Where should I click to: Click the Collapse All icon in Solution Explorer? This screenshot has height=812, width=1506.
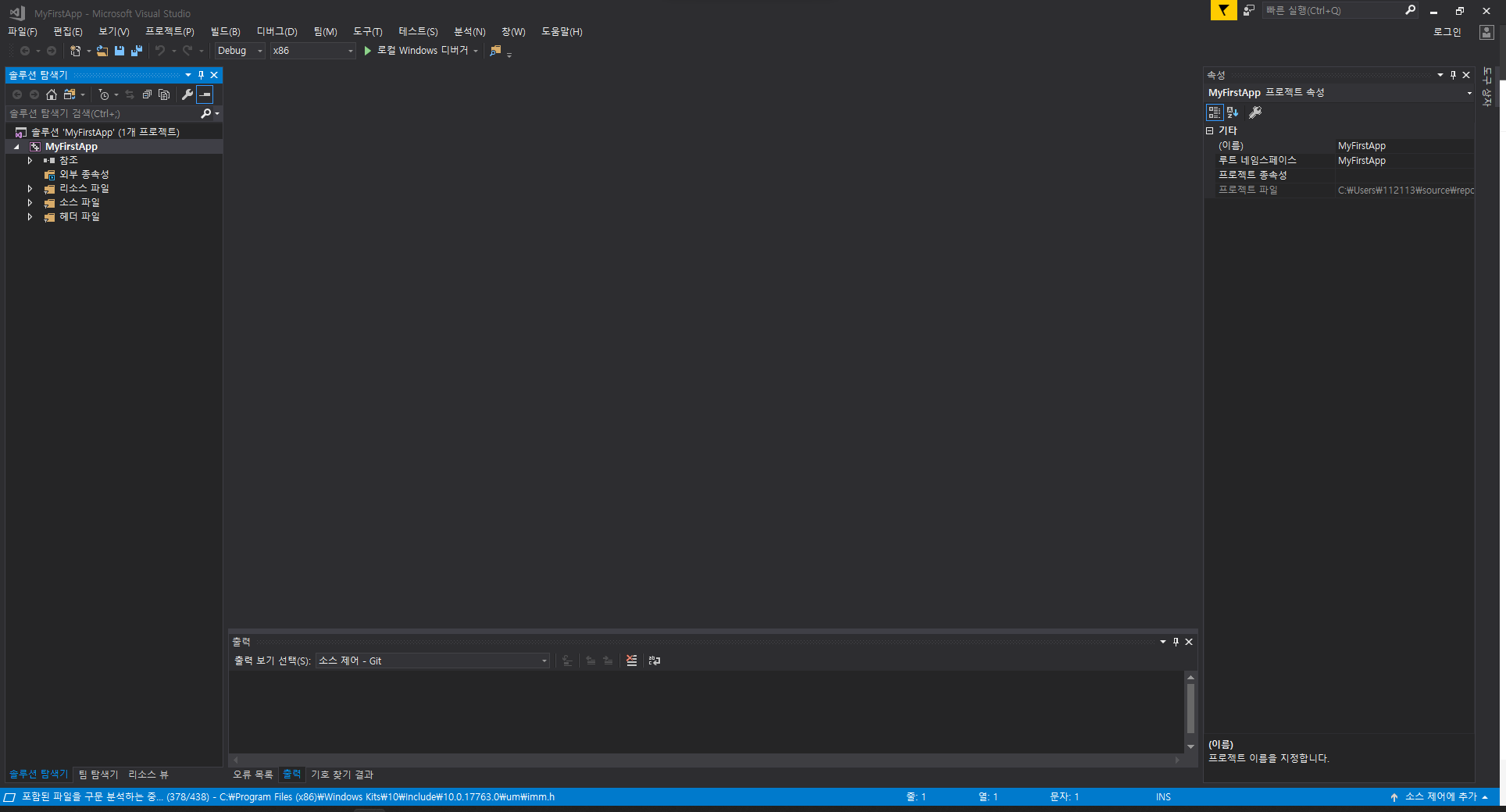coord(147,94)
